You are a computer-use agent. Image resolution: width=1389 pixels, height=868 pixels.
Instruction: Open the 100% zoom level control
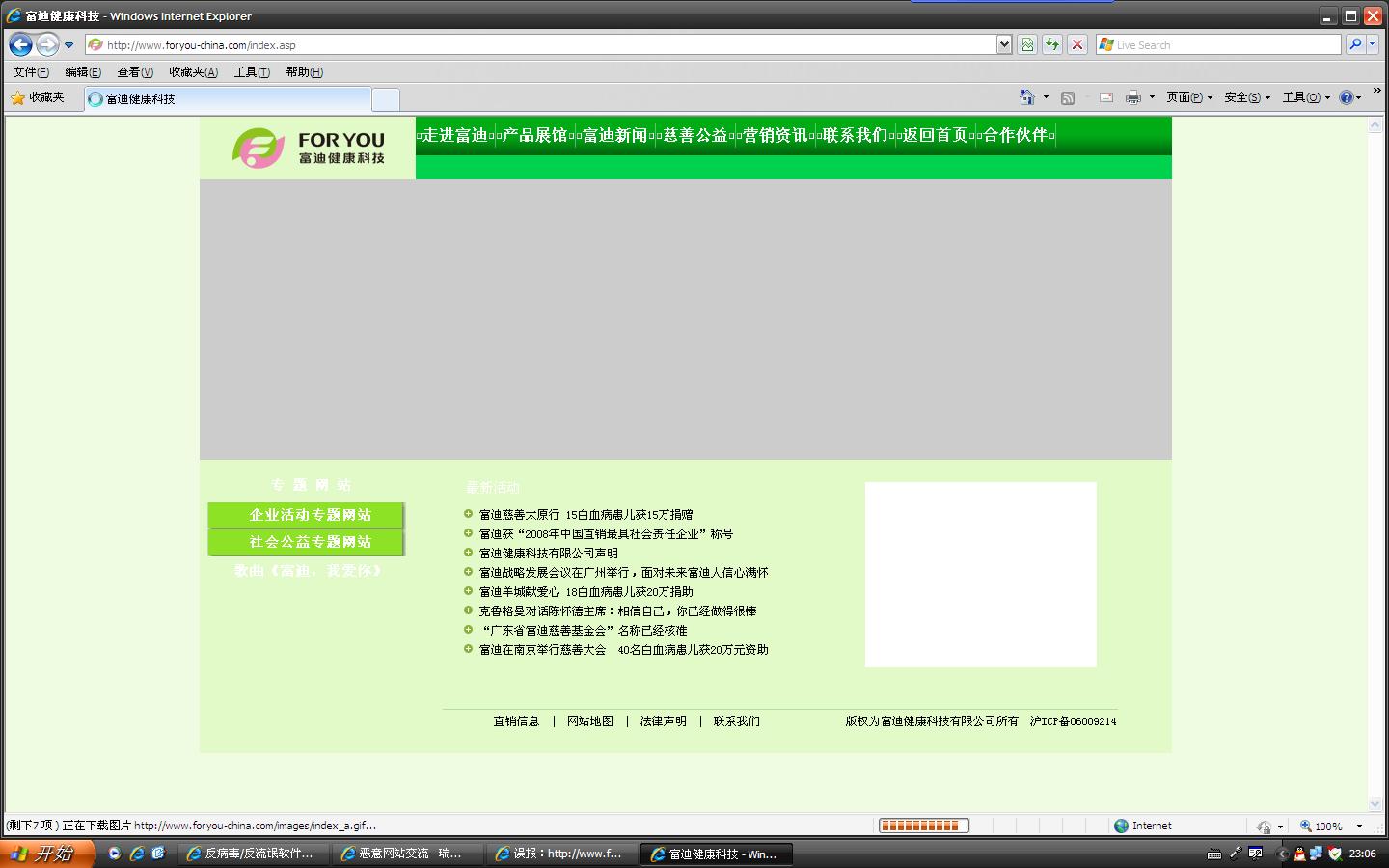click(x=1330, y=826)
